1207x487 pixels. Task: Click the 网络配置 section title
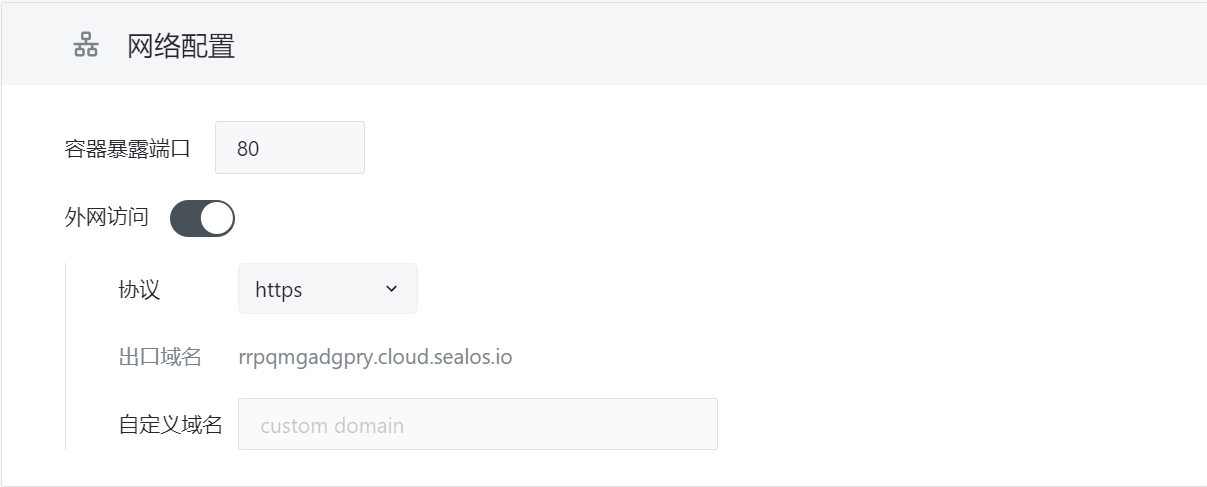click(181, 46)
